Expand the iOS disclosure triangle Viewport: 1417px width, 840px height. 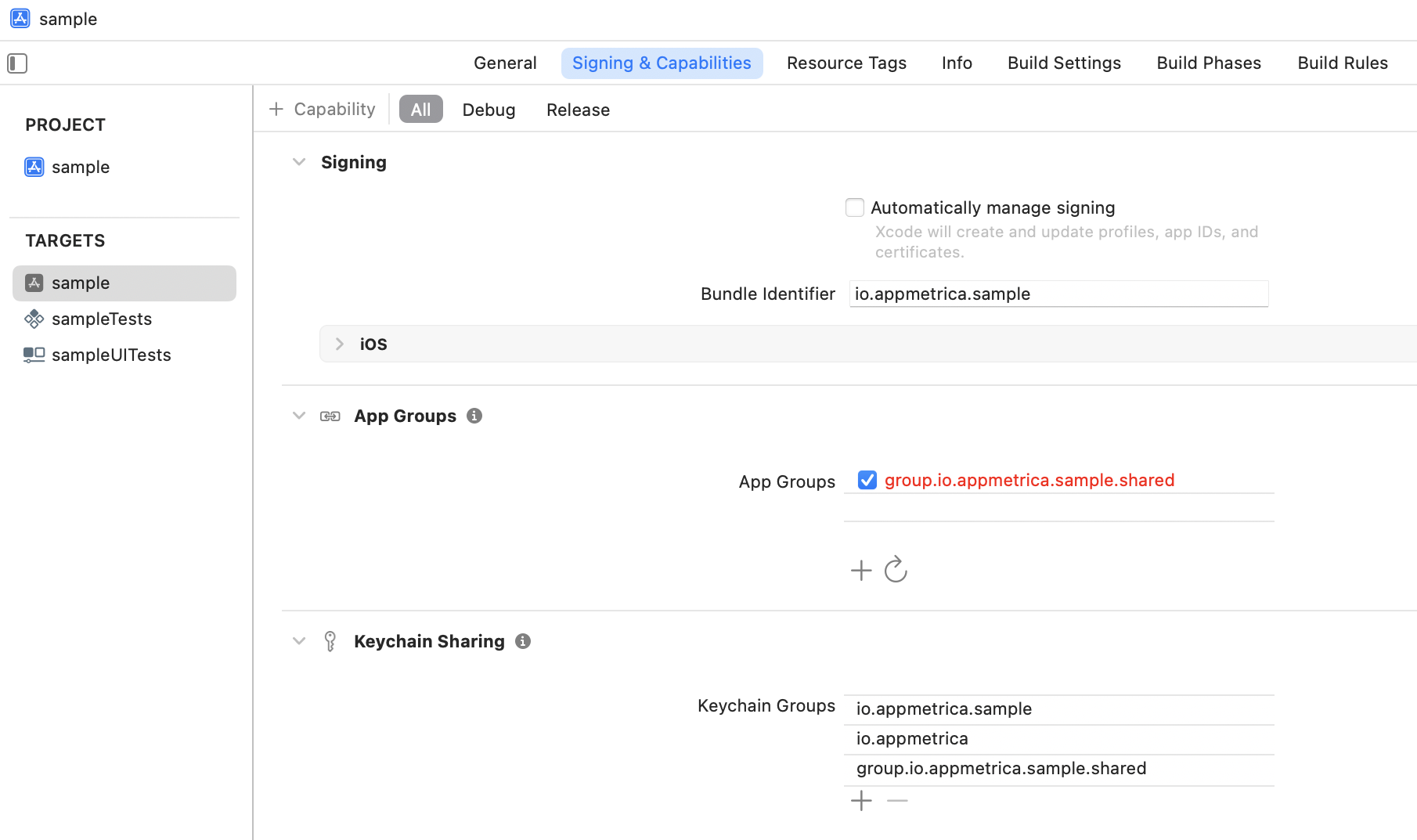coord(339,344)
